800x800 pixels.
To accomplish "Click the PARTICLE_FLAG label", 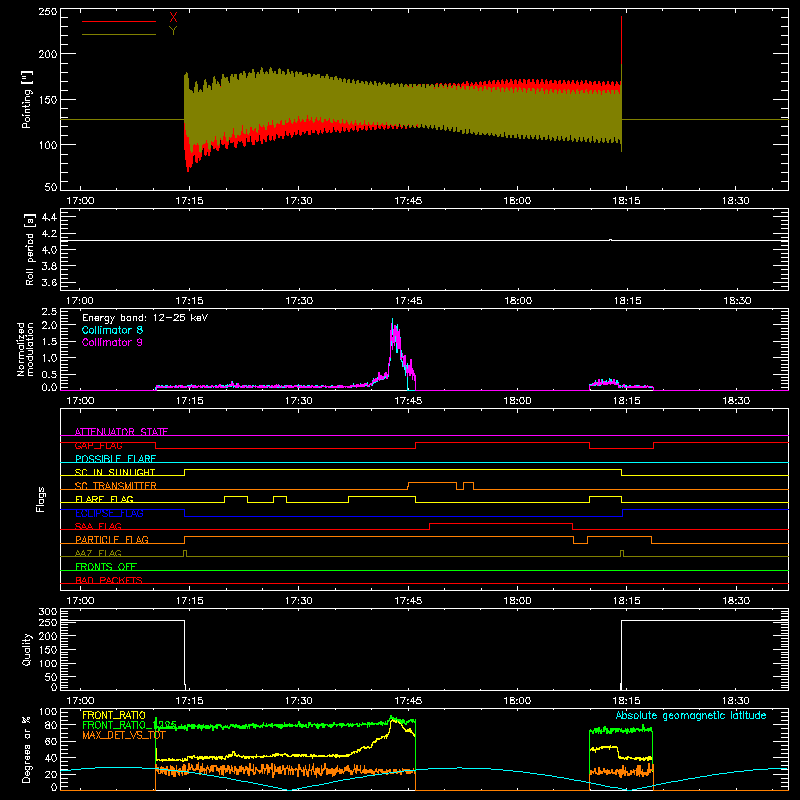I will click(112, 539).
